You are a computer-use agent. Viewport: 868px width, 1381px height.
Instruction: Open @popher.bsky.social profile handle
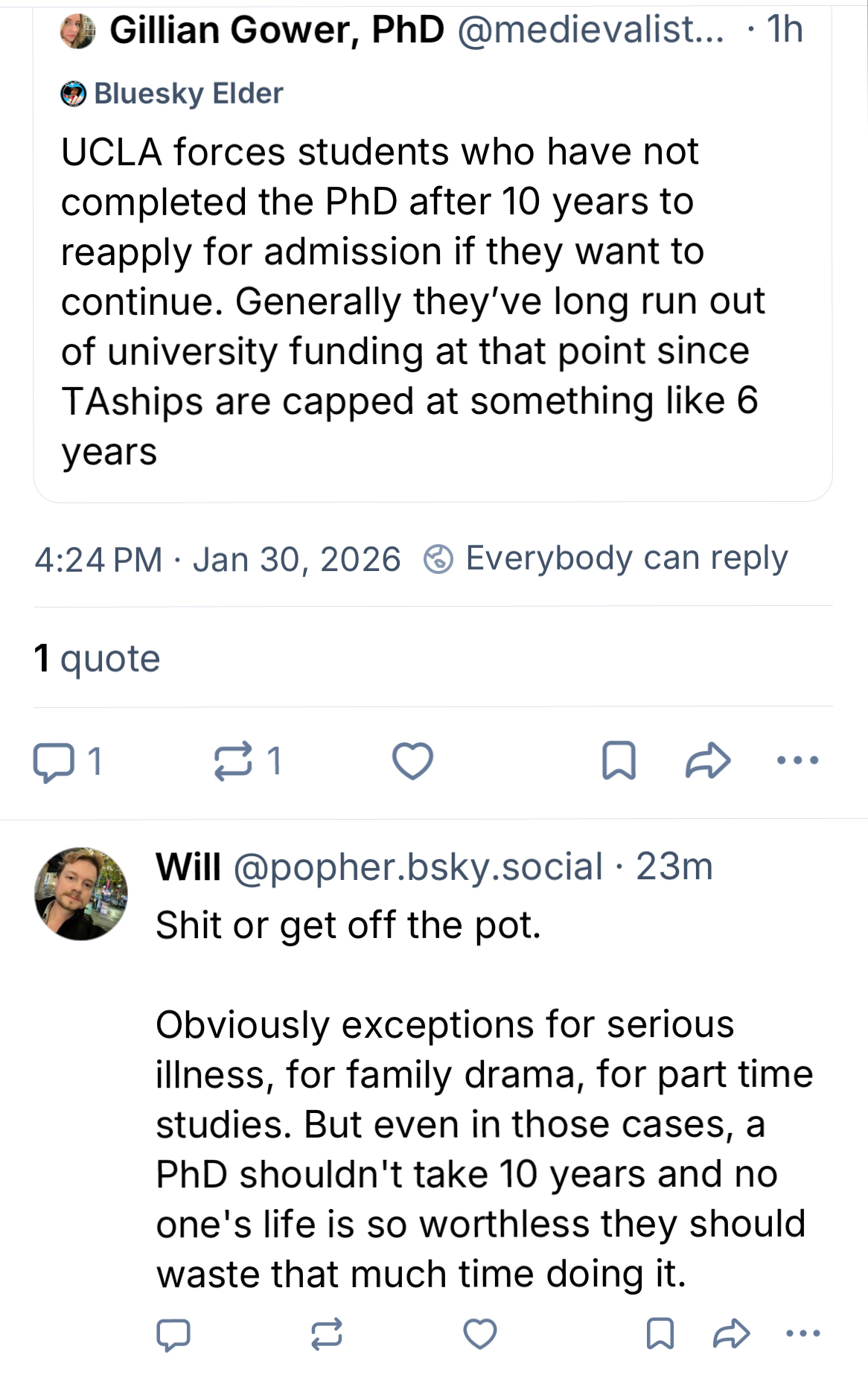click(418, 867)
